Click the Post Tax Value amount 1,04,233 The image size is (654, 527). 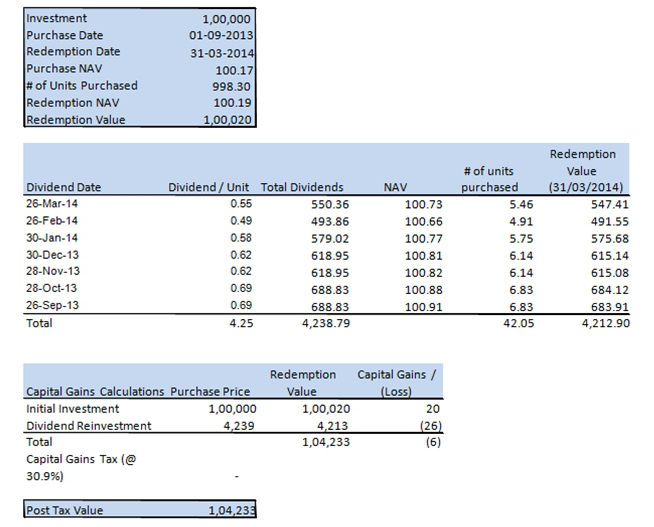click(x=231, y=510)
